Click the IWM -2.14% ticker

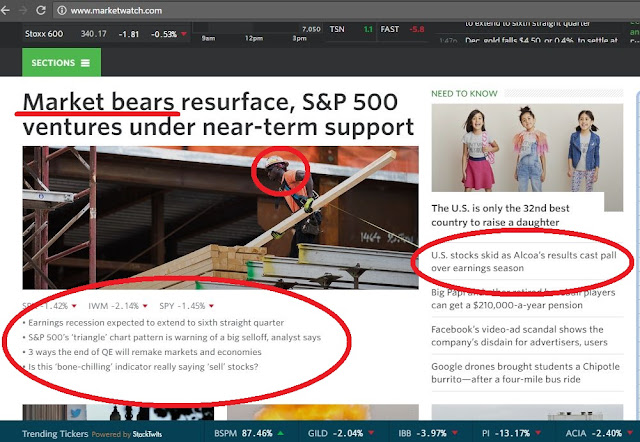coord(118,306)
